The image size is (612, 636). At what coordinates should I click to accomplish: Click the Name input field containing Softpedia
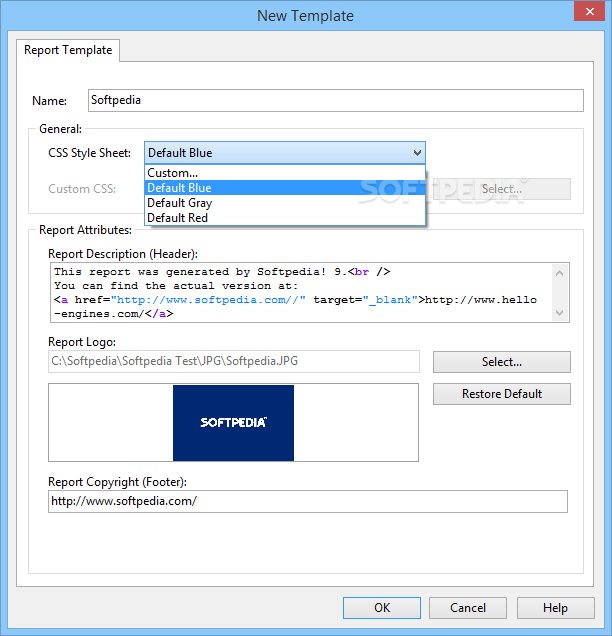coord(336,100)
